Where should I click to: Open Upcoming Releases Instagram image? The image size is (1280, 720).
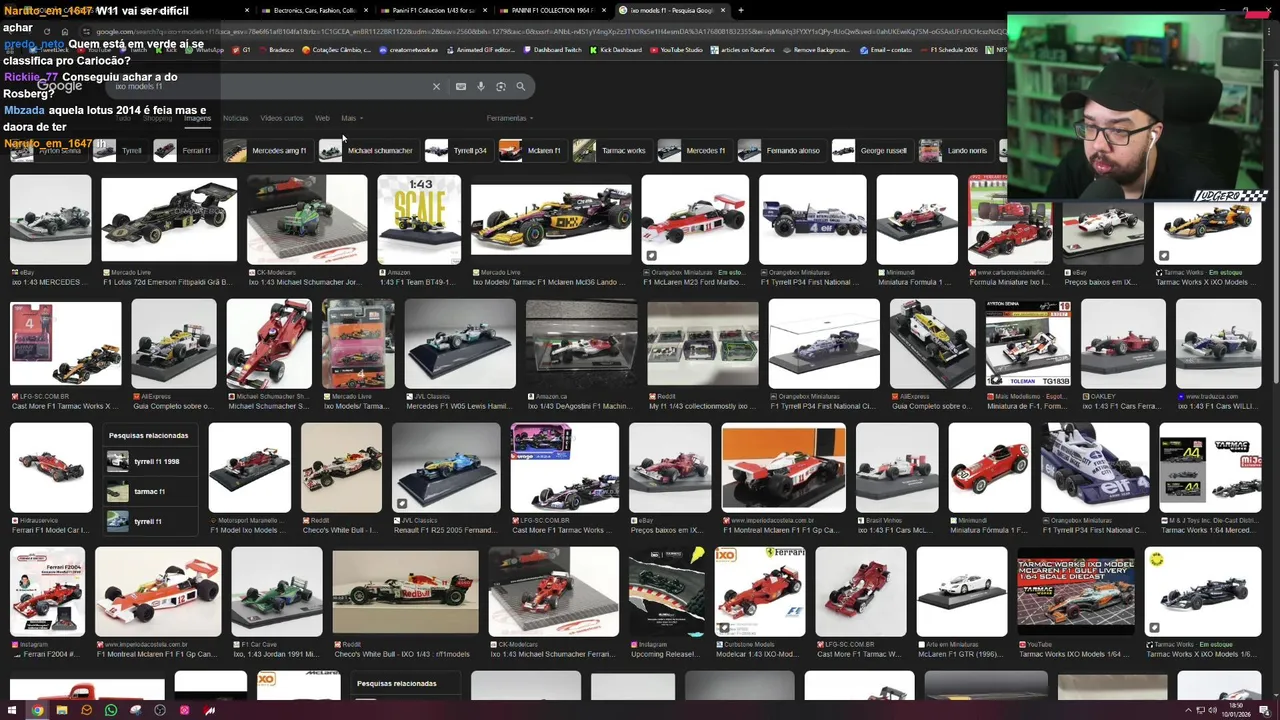click(667, 592)
